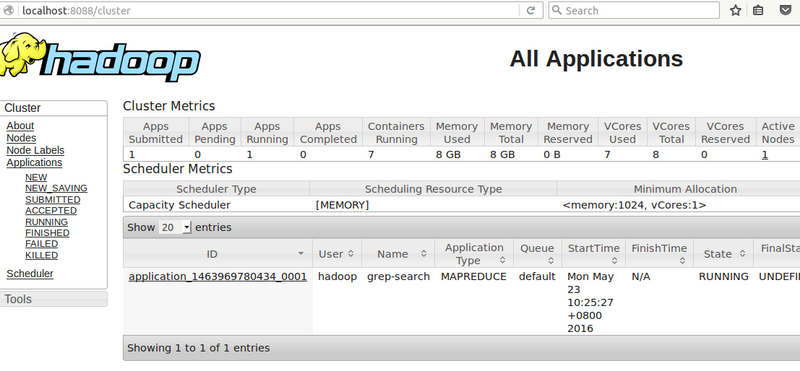Click the 'default' queue cell
800x371 pixels.
(x=537, y=277)
